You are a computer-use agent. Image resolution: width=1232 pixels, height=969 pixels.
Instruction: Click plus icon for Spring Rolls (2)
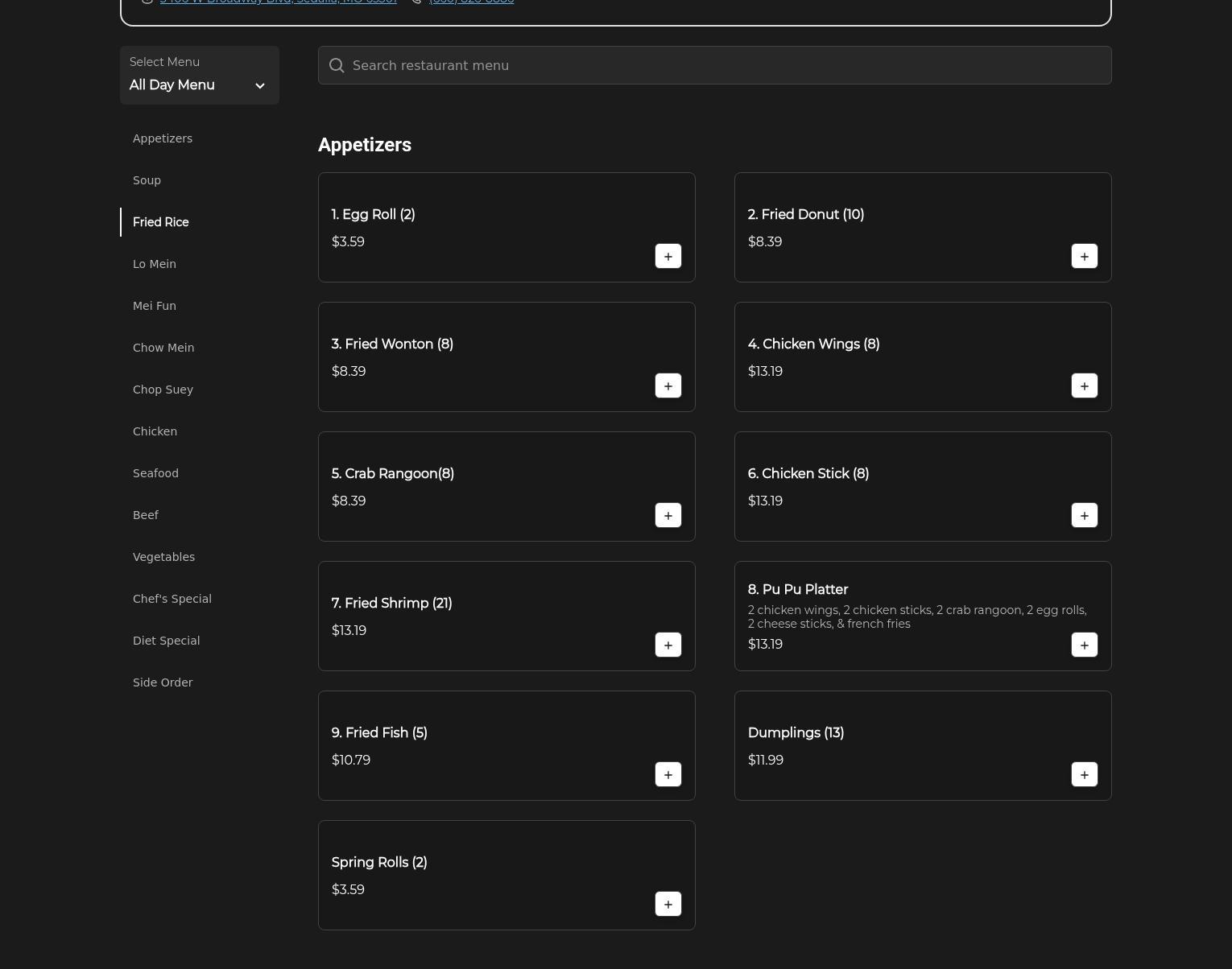(668, 904)
